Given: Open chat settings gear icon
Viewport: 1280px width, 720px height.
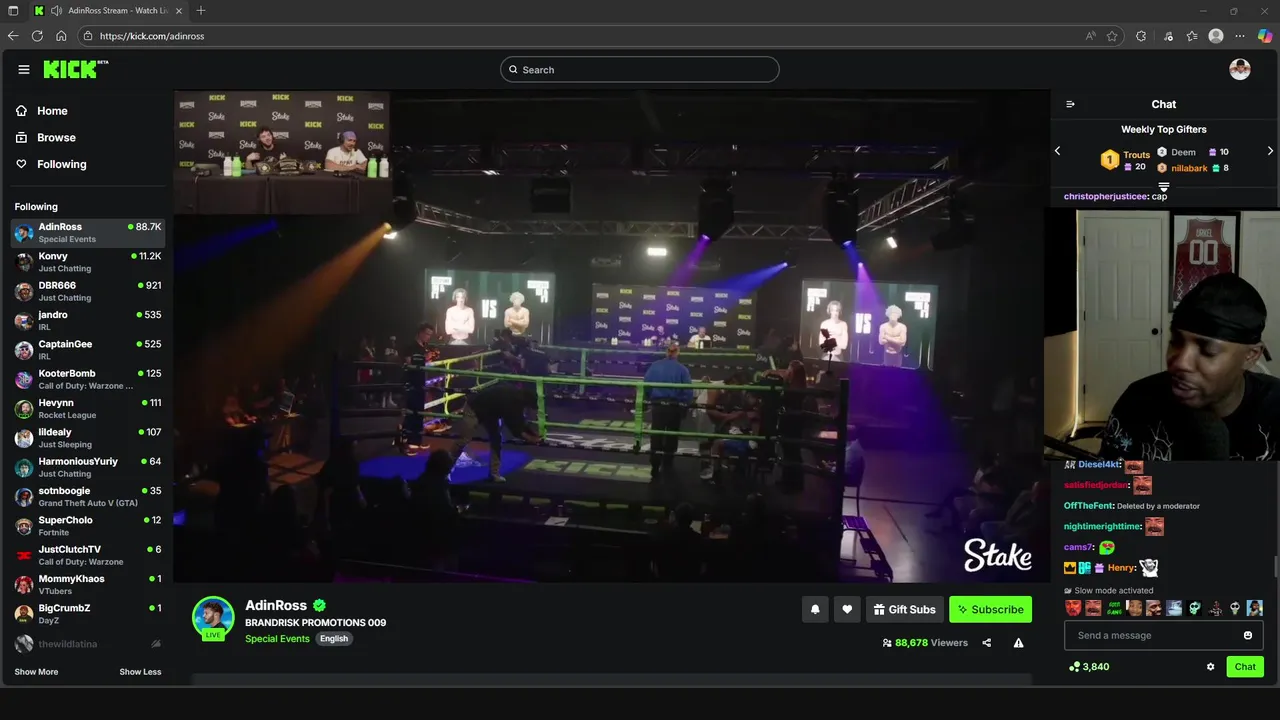Looking at the screenshot, I should (1210, 667).
